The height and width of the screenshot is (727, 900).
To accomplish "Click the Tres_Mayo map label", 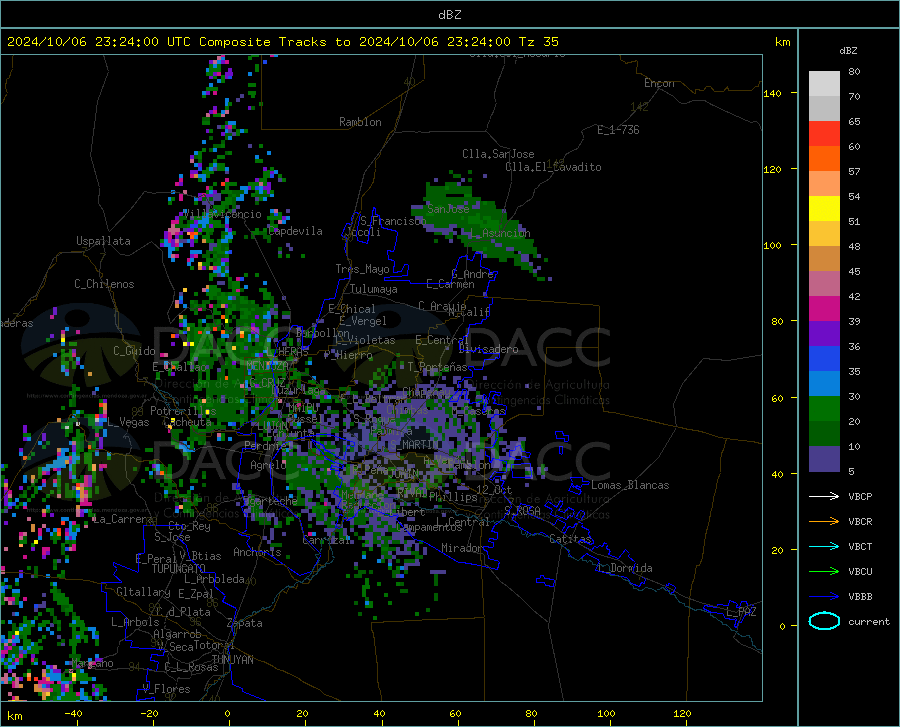I will 362,269.
